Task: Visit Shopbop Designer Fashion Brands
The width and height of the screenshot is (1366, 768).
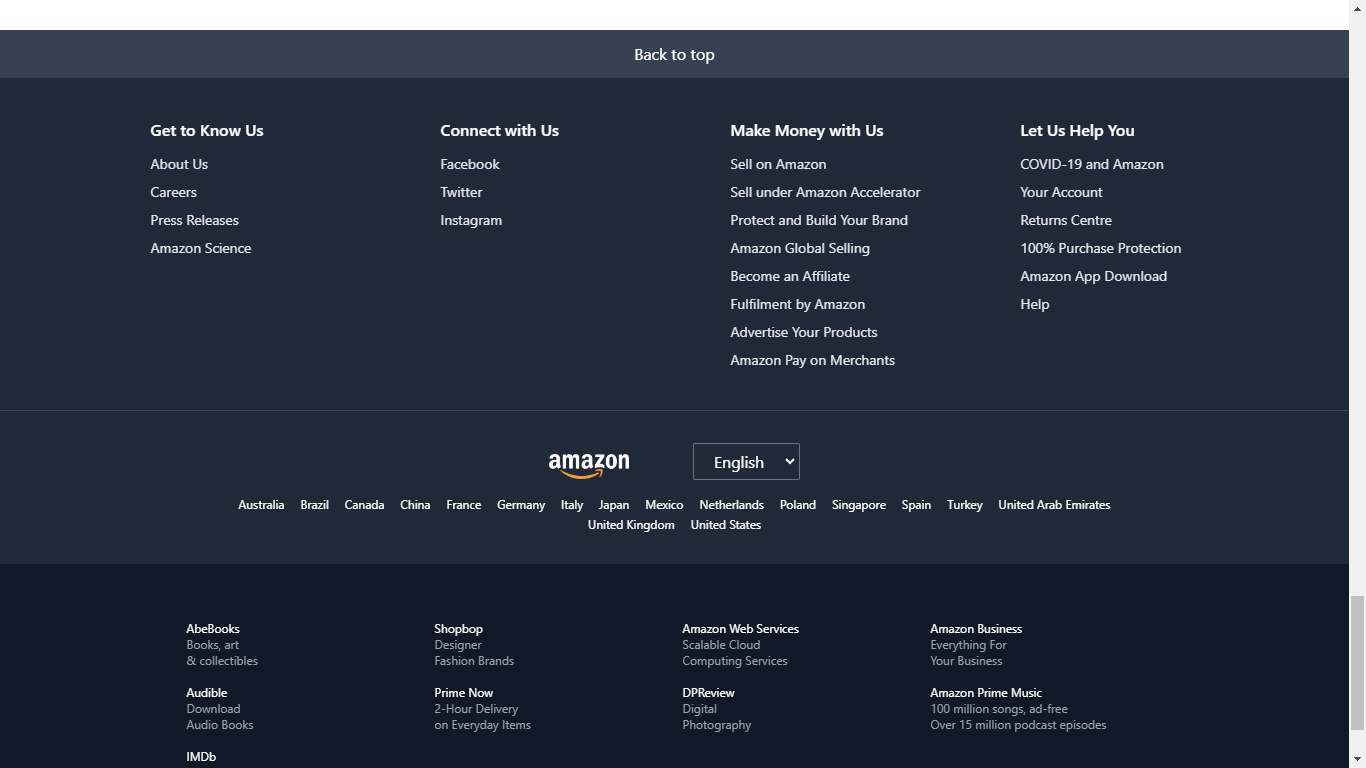Action: (474, 645)
